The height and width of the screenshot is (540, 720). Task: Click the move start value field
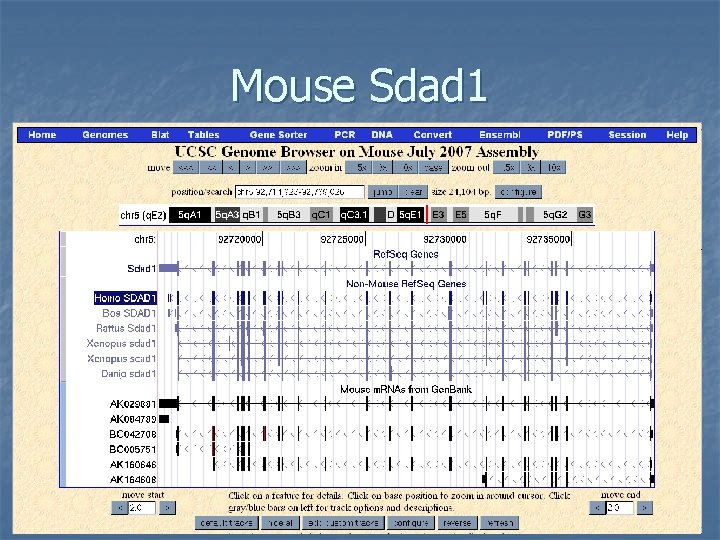[142, 508]
